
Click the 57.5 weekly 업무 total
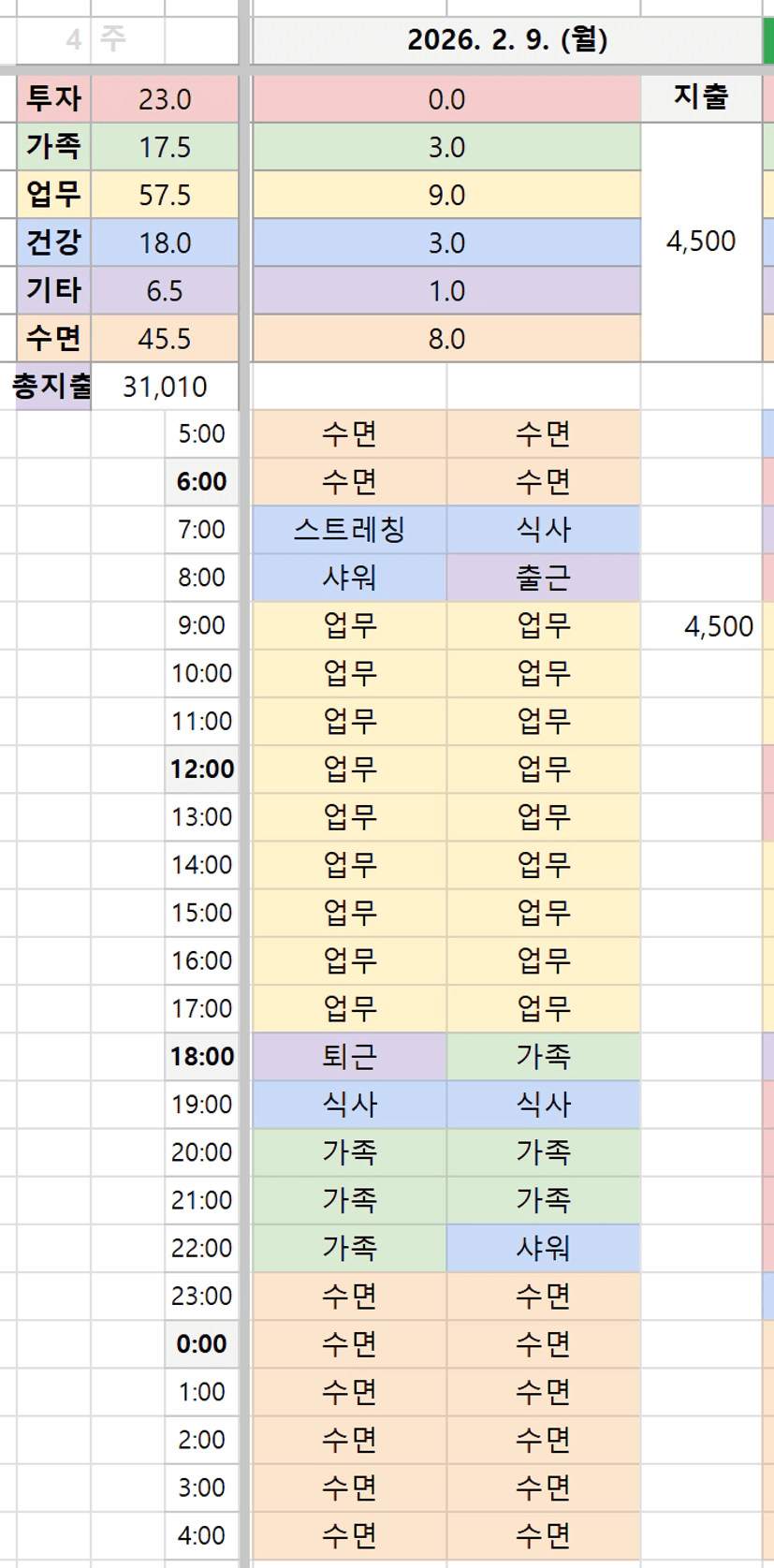point(165,195)
